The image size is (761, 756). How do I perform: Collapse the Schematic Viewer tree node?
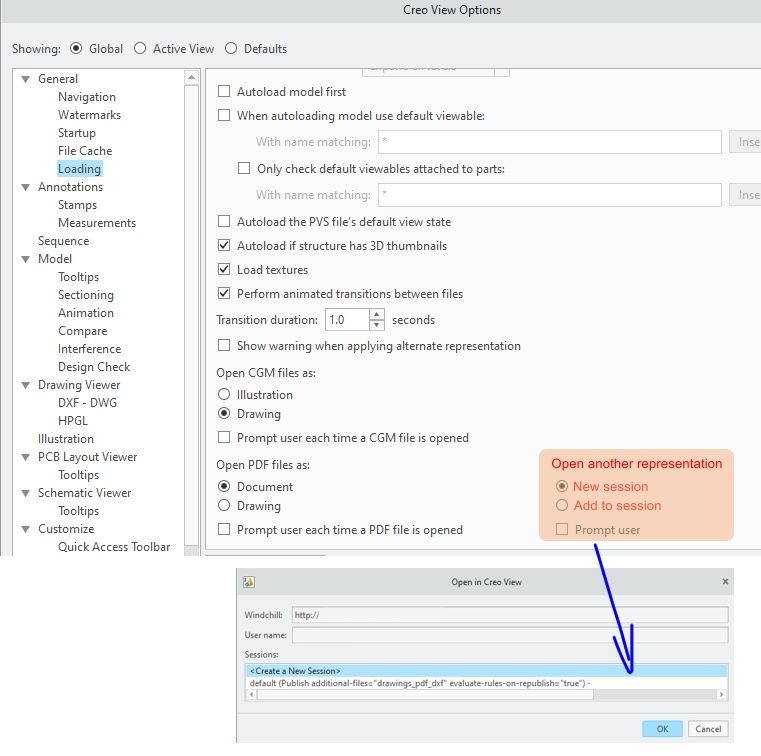tap(26, 493)
